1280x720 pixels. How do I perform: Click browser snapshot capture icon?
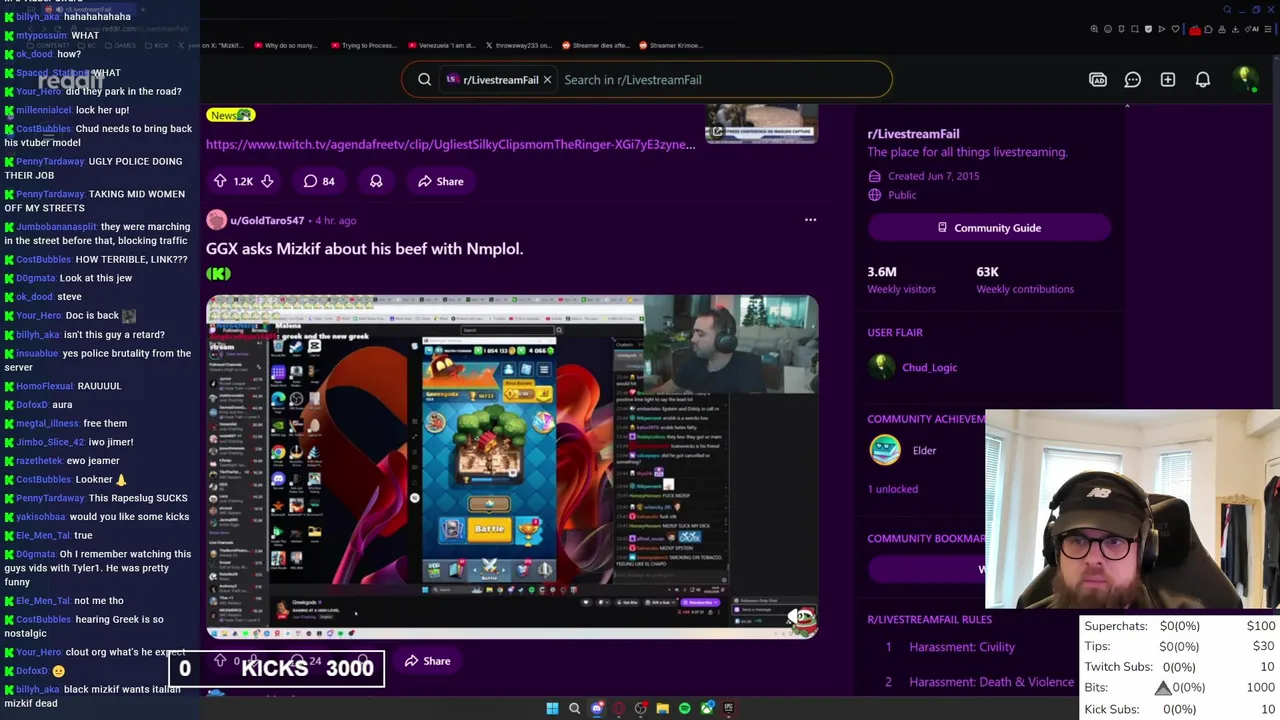coord(1135,29)
